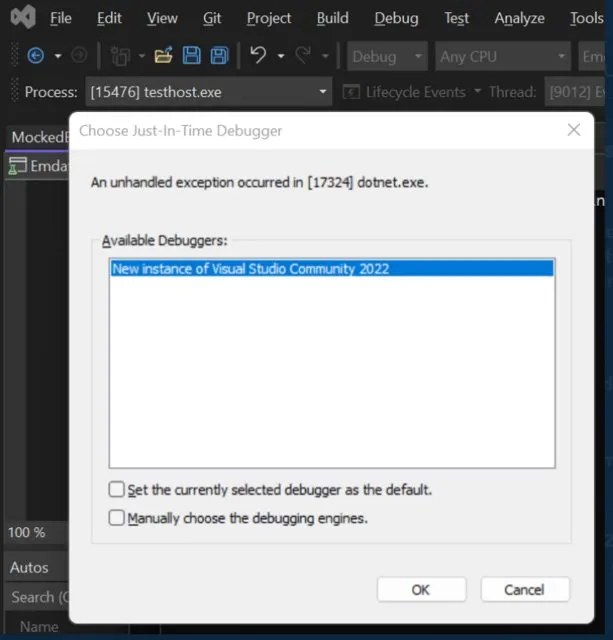Screen dimensions: 613x640
Task: Expand the Redo history dropdown arrow
Action: tap(325, 56)
